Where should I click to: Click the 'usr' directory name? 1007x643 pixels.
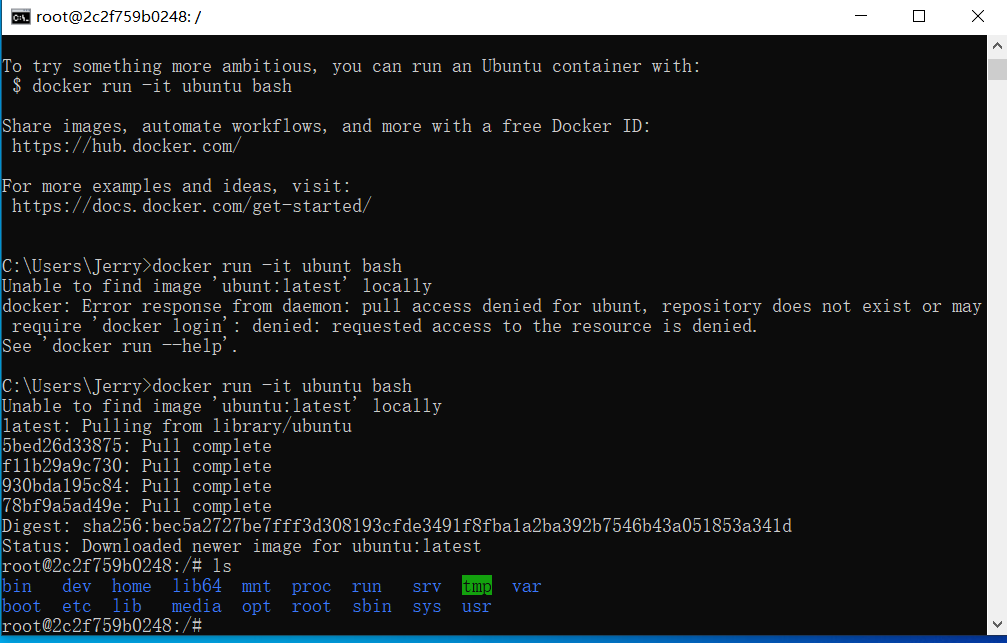pos(477,606)
